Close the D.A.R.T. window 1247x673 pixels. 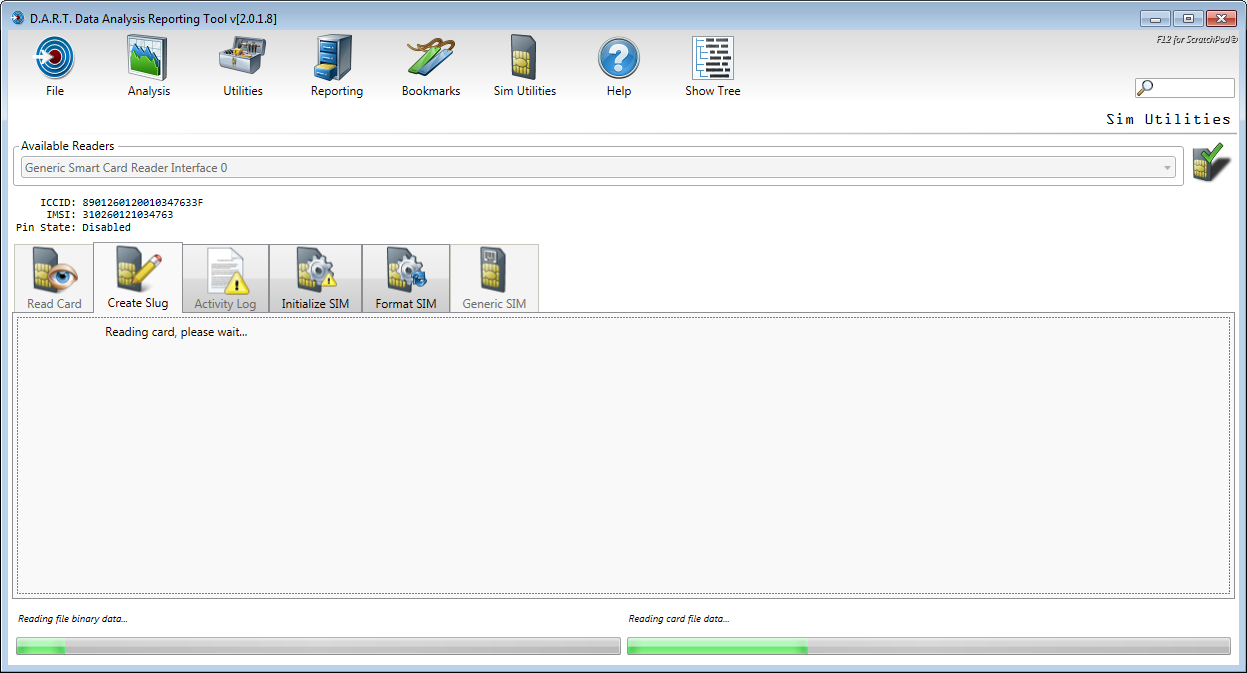click(x=1221, y=18)
